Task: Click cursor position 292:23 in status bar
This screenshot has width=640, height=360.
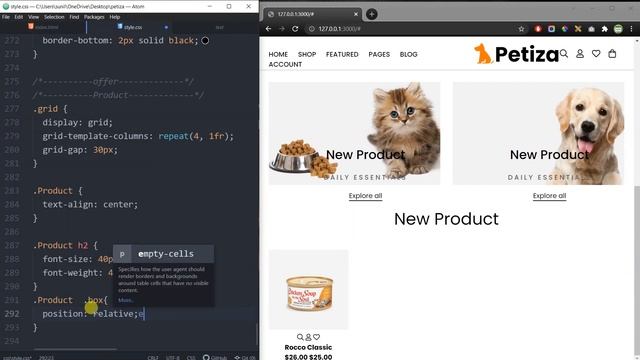Action: pyautogui.click(x=46, y=358)
